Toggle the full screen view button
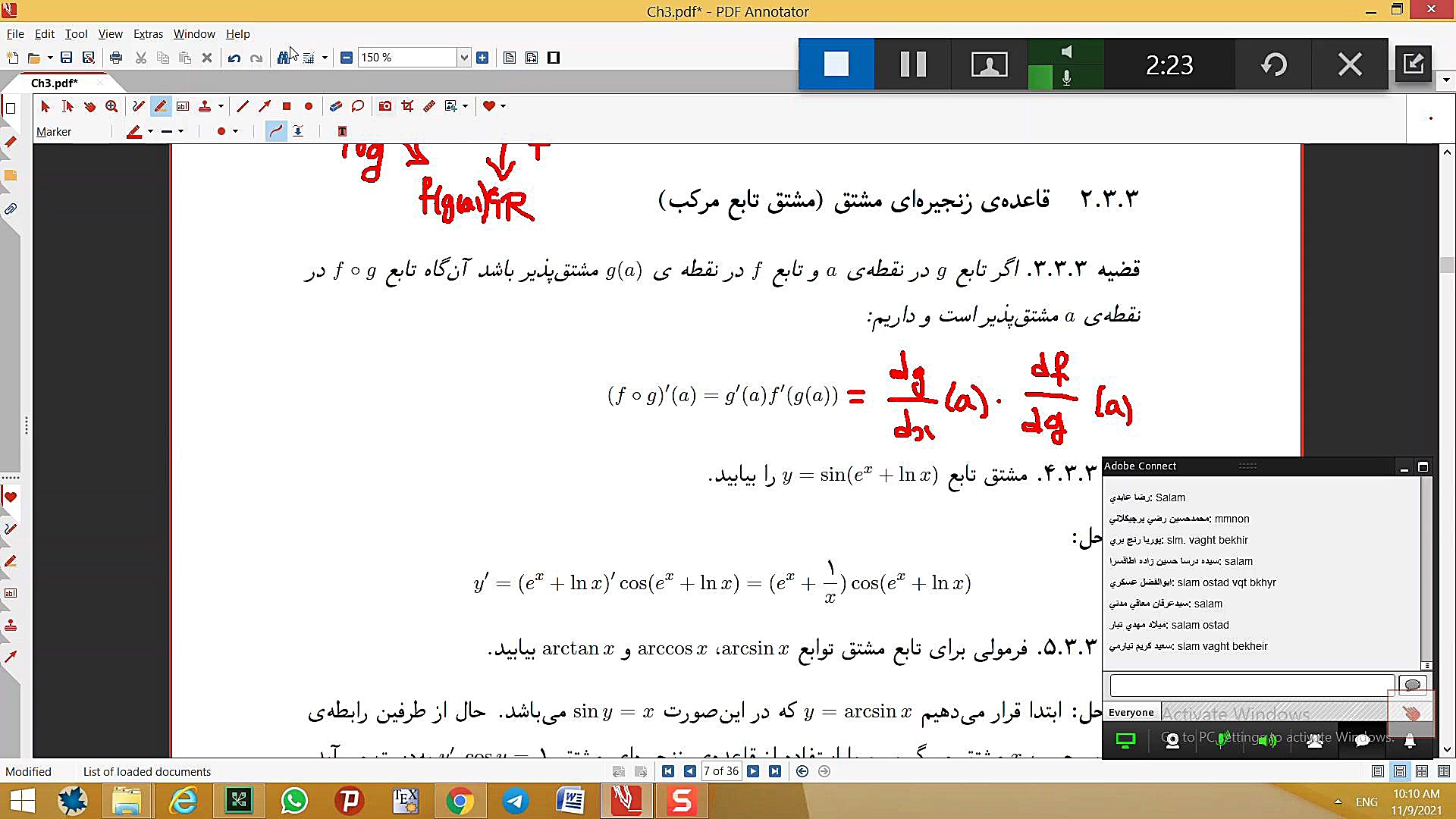Image resolution: width=1456 pixels, height=819 pixels. 554,58
